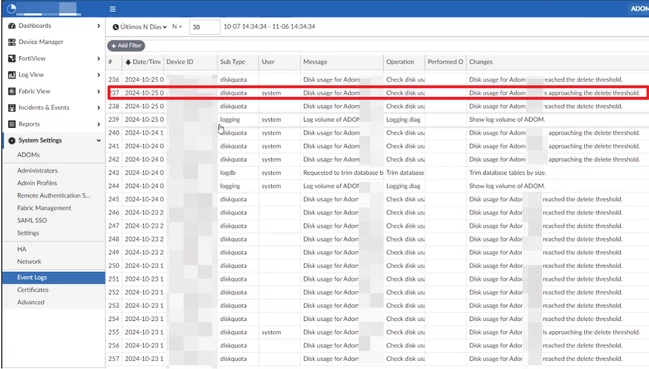Select the highlighted log row 237

tap(378, 93)
